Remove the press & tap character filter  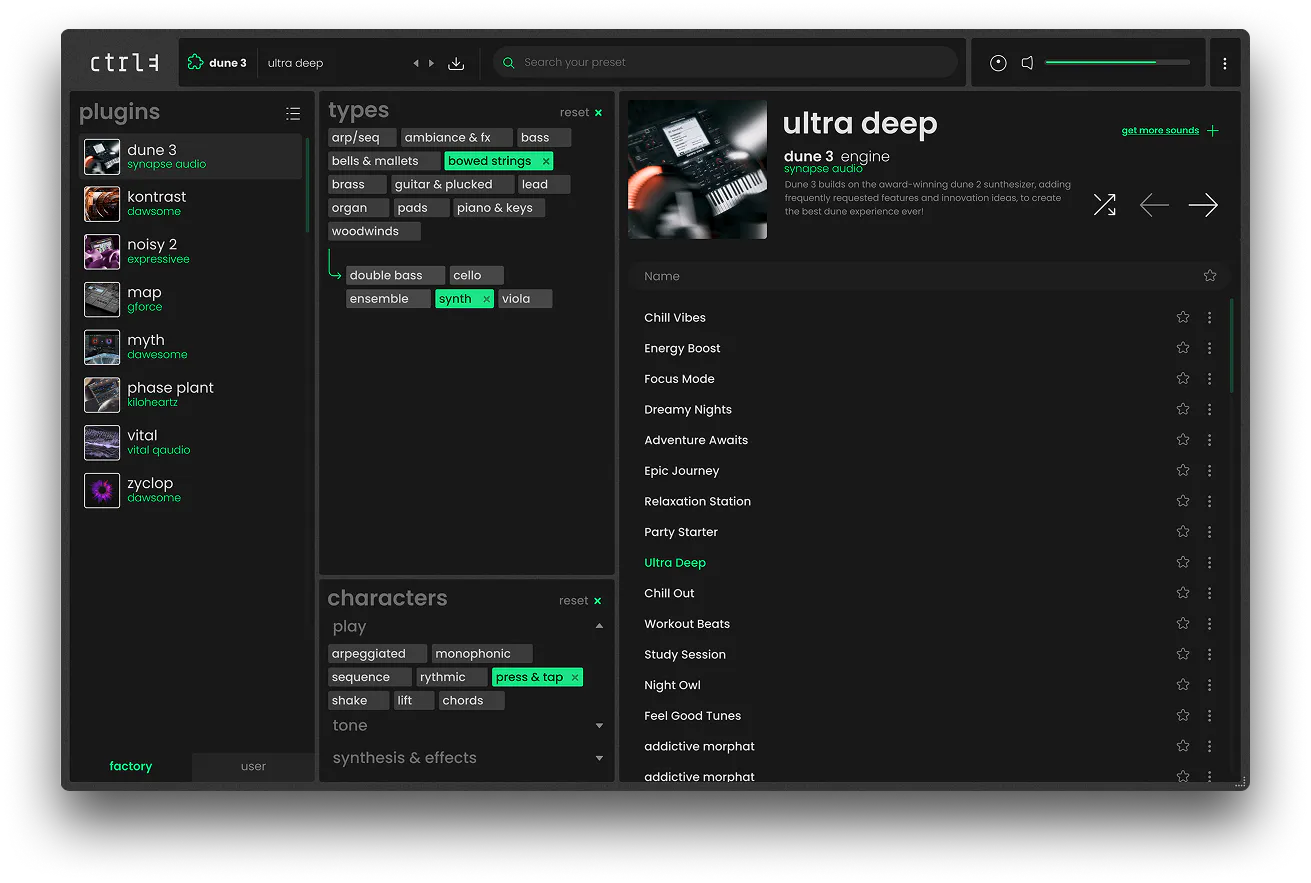click(575, 678)
